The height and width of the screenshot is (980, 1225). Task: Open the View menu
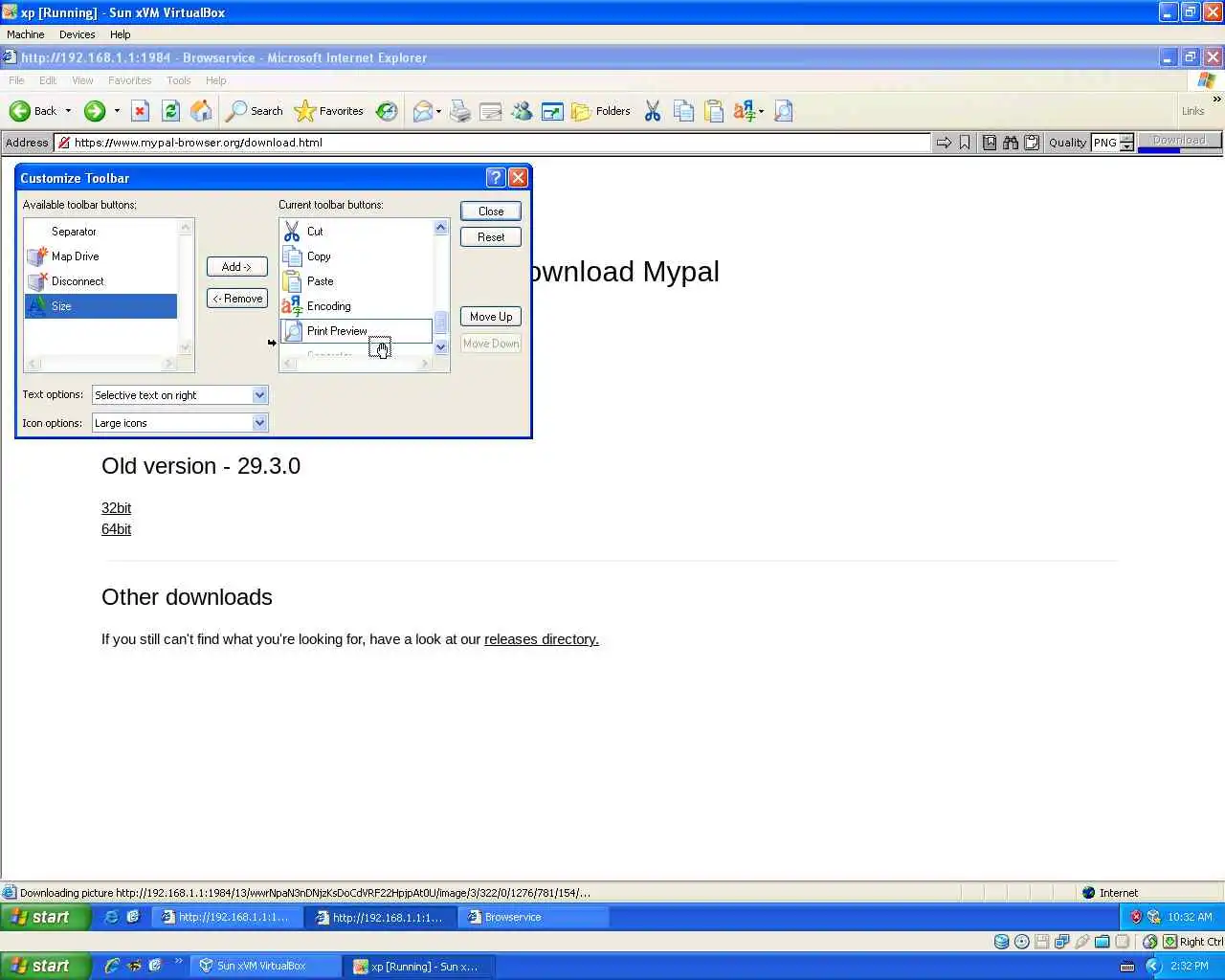pyautogui.click(x=82, y=80)
